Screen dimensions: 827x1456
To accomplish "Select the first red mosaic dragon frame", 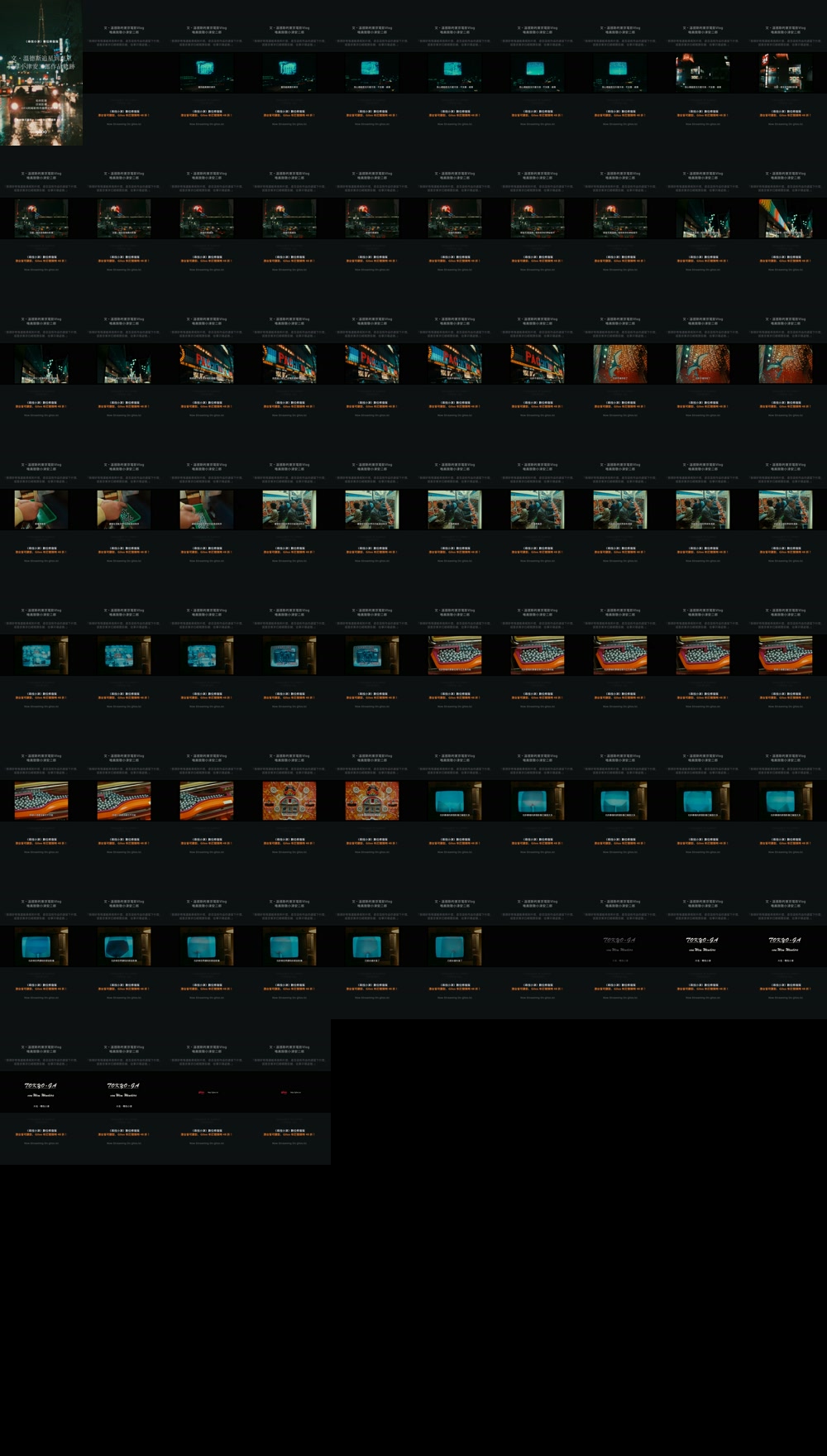I will click(x=620, y=364).
